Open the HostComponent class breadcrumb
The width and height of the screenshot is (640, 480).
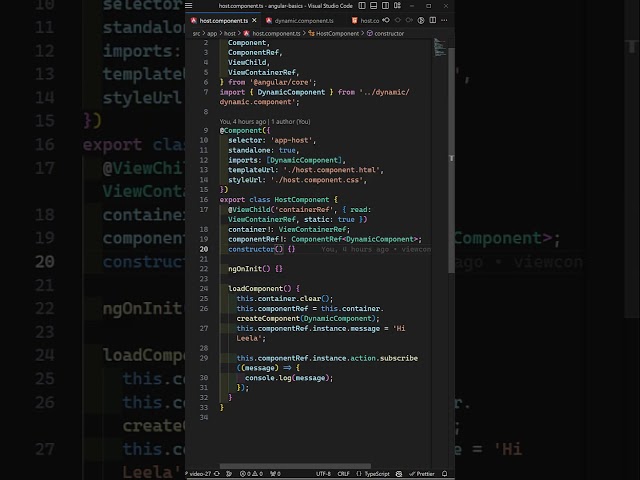pos(334,33)
